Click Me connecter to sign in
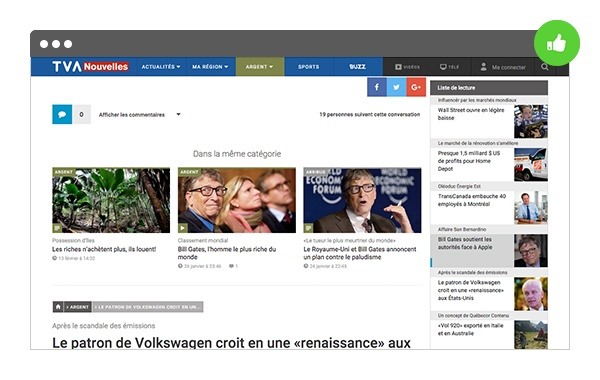600x380 pixels. pos(509,67)
